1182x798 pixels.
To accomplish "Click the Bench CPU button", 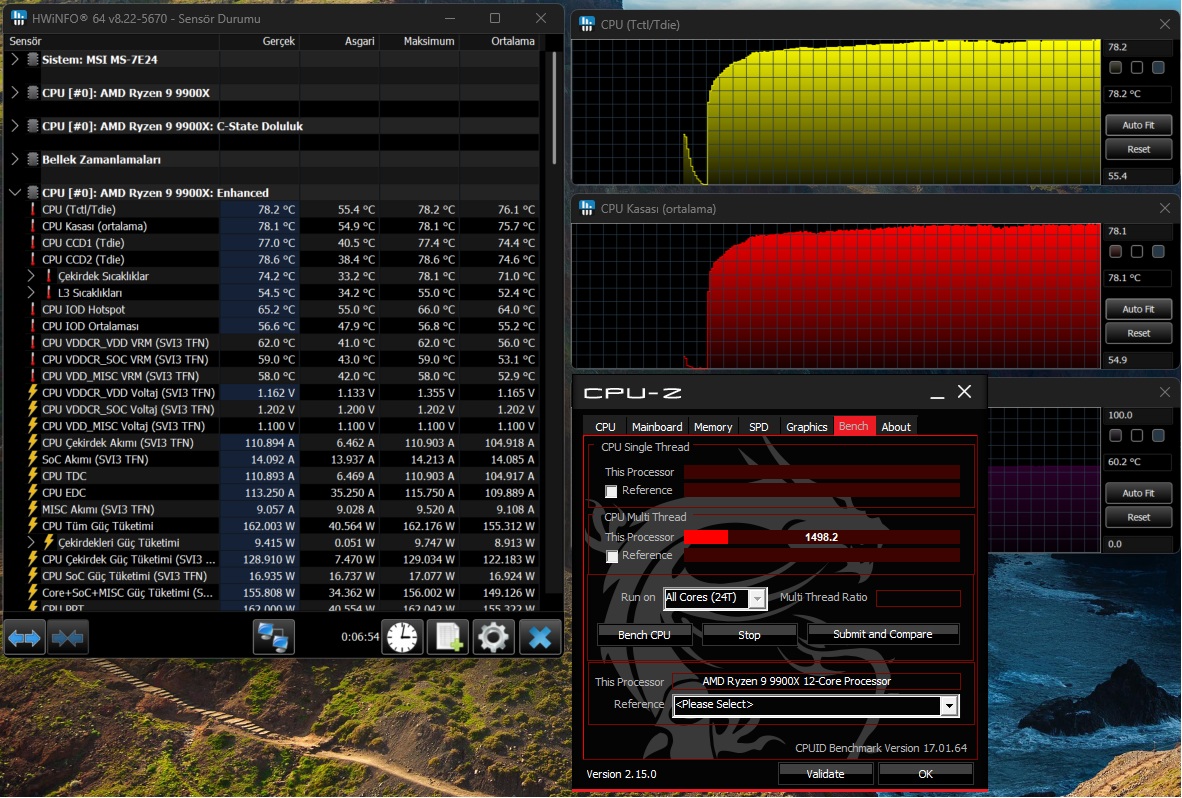I will tap(645, 634).
